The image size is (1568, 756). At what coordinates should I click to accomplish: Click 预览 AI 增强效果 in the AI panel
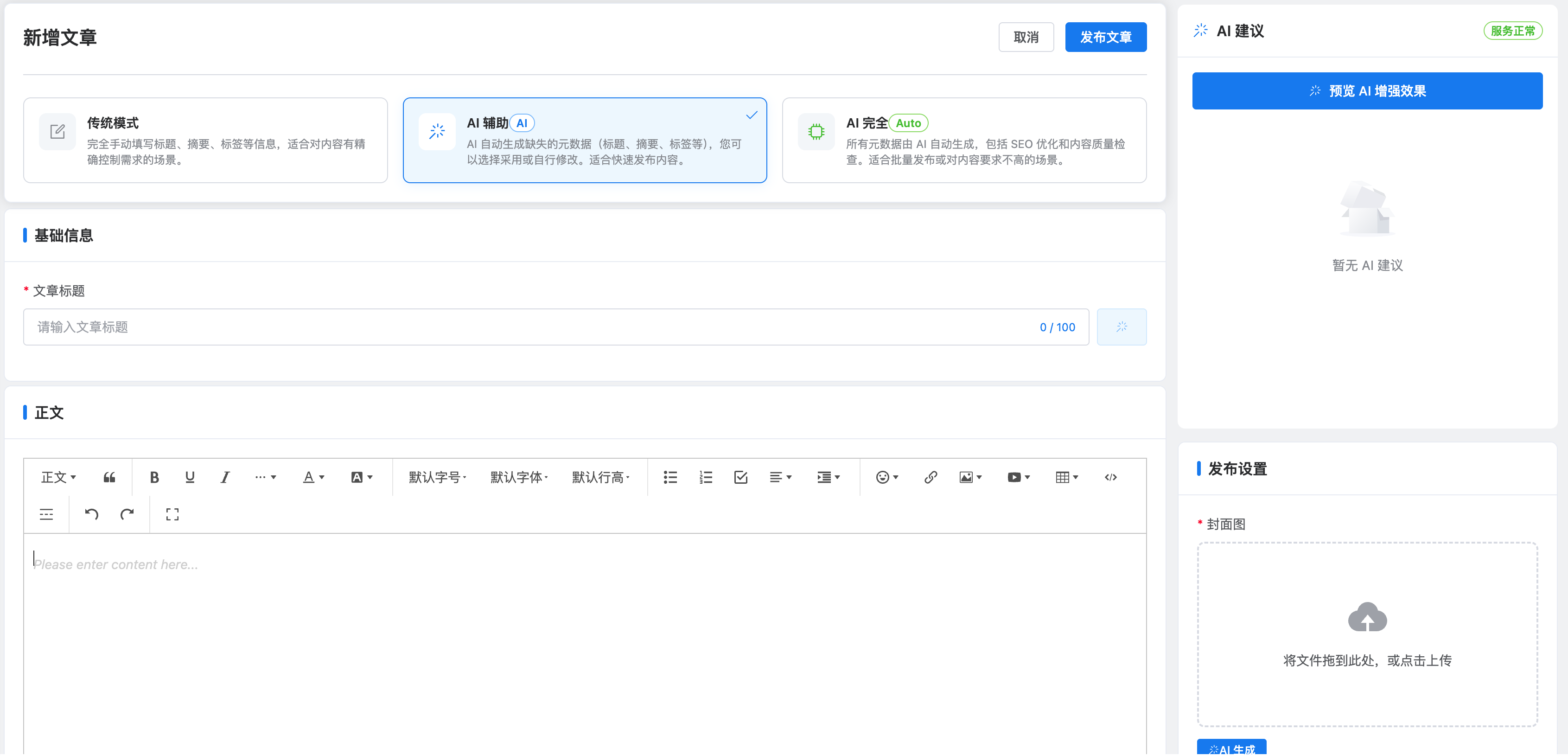pyautogui.click(x=1367, y=90)
